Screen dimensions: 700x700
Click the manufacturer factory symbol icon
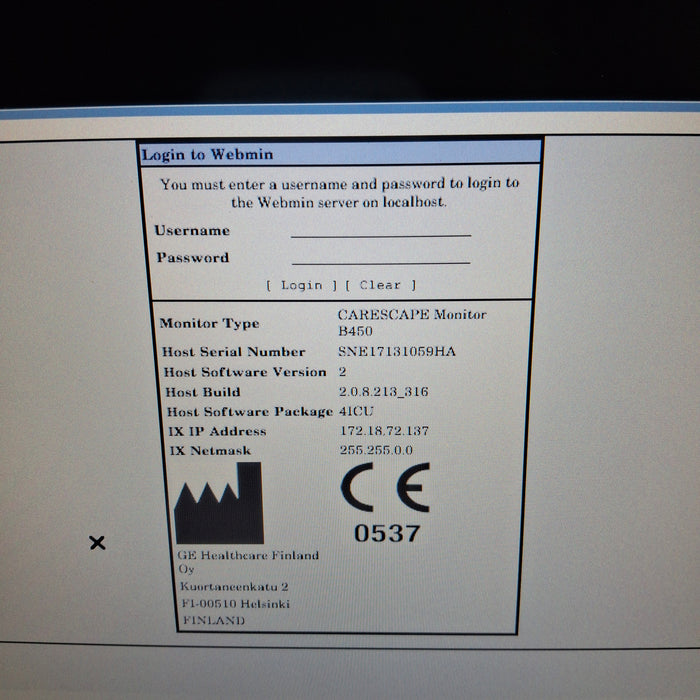click(219, 503)
